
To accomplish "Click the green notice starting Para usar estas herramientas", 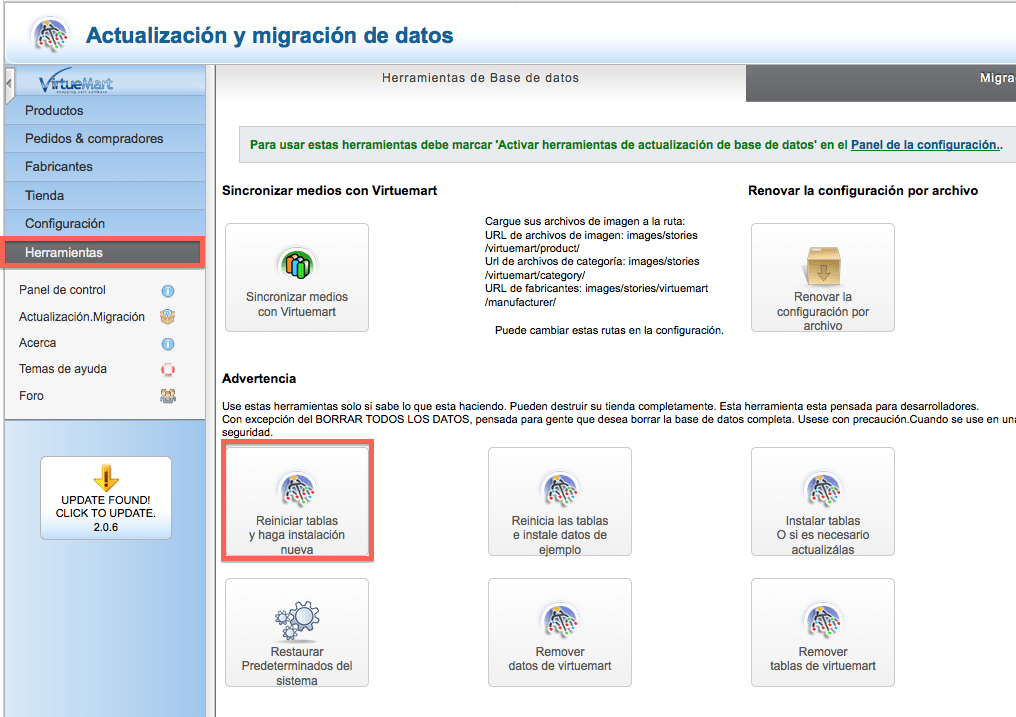I will pyautogui.click(x=626, y=144).
